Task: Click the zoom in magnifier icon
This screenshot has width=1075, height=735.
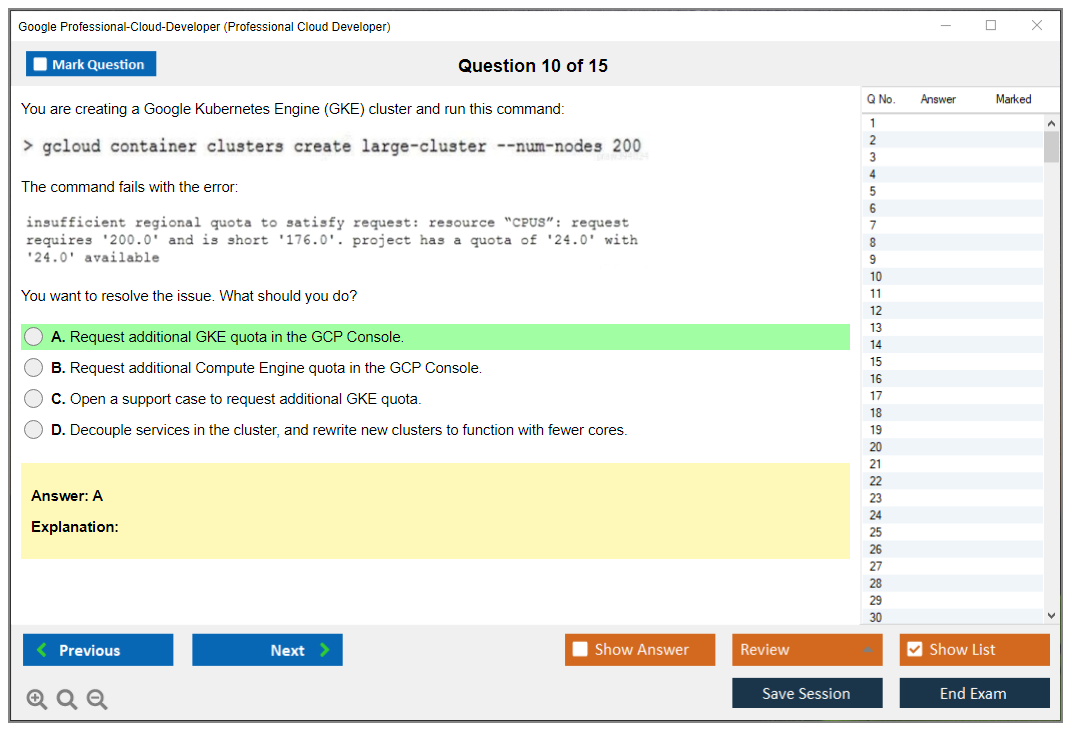Action: click(x=37, y=700)
